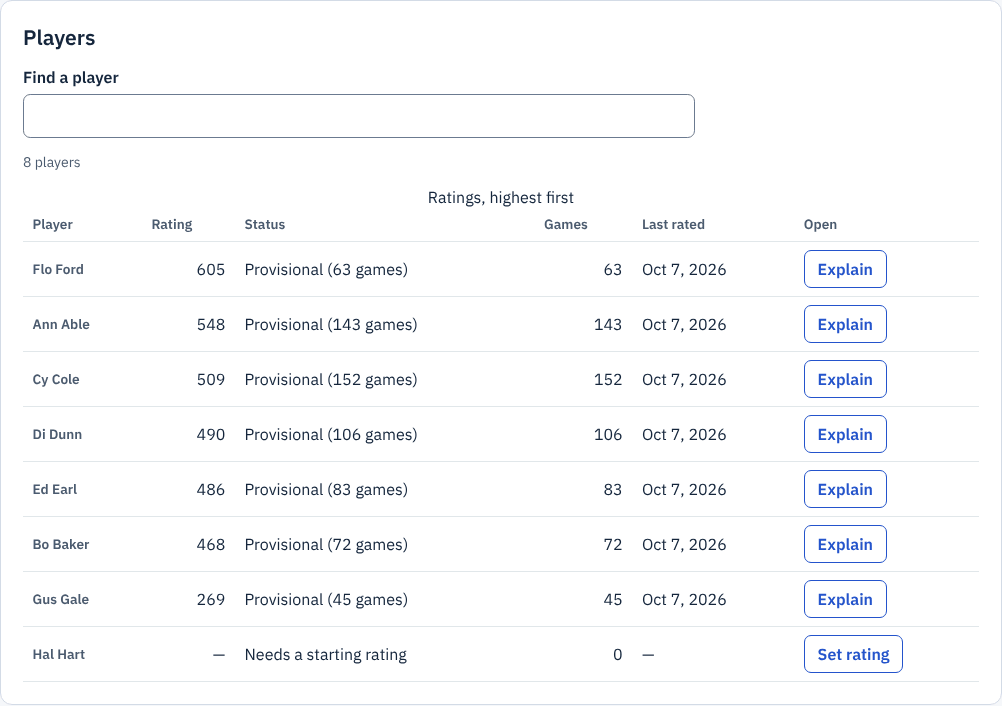
Task: Click Explain next to Ed Earl
Action: [x=845, y=489]
